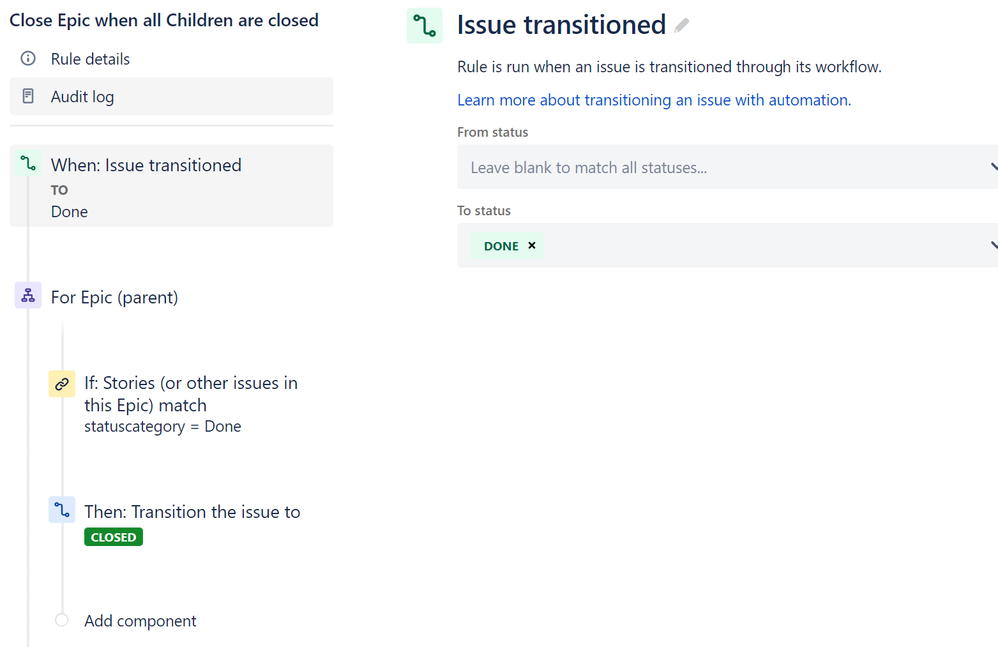Open the Audit log section
The image size is (998, 647).
pyautogui.click(x=84, y=95)
